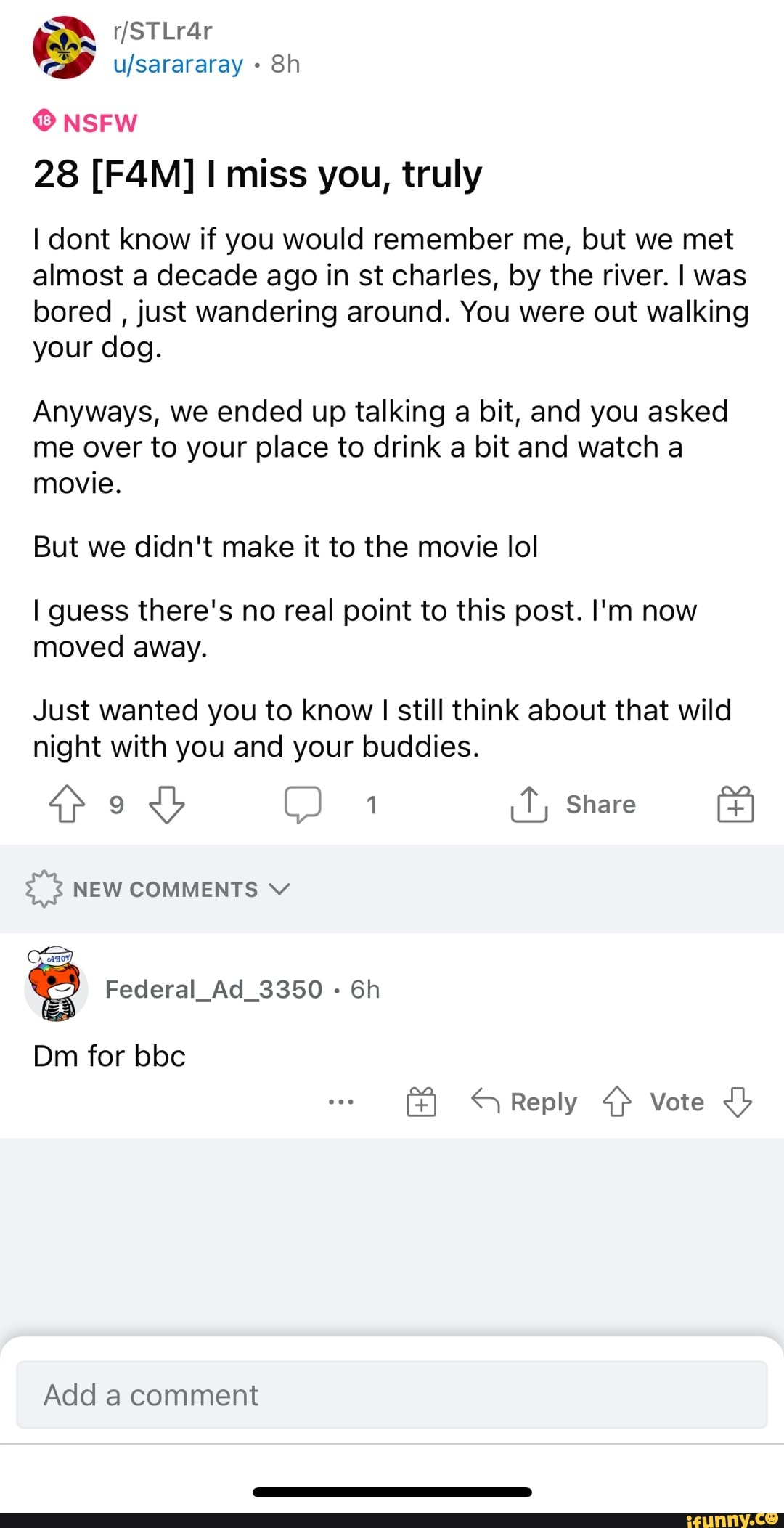Upvote the post
The height and width of the screenshot is (1528, 784).
67,805
